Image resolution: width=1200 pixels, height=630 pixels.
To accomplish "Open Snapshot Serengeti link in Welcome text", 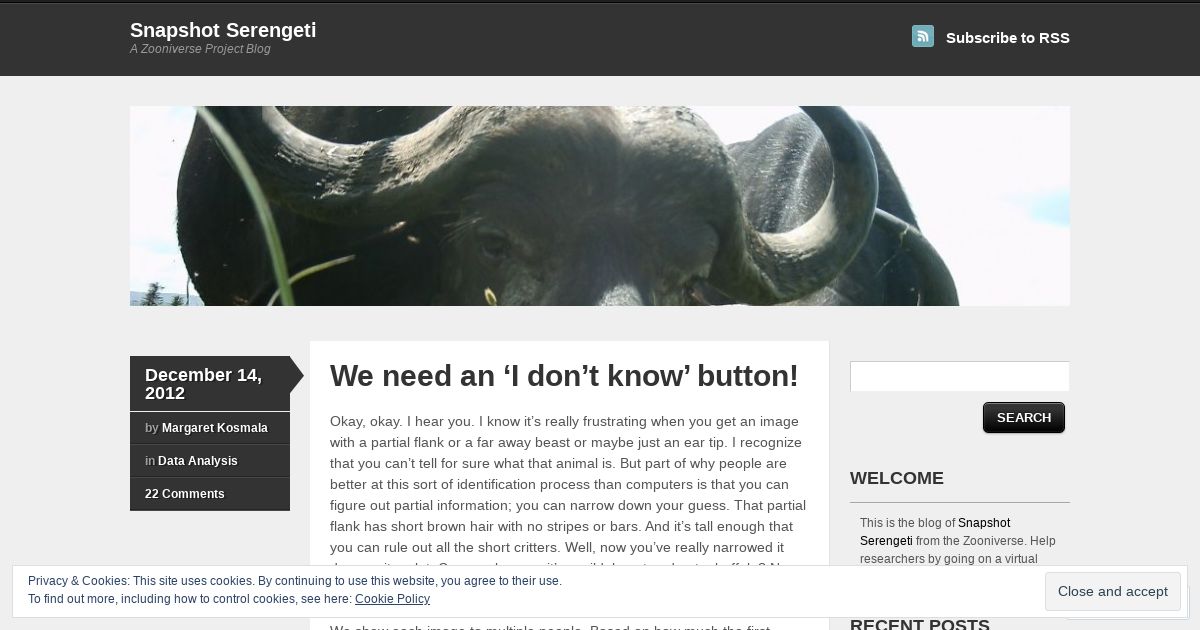I will 935,532.
